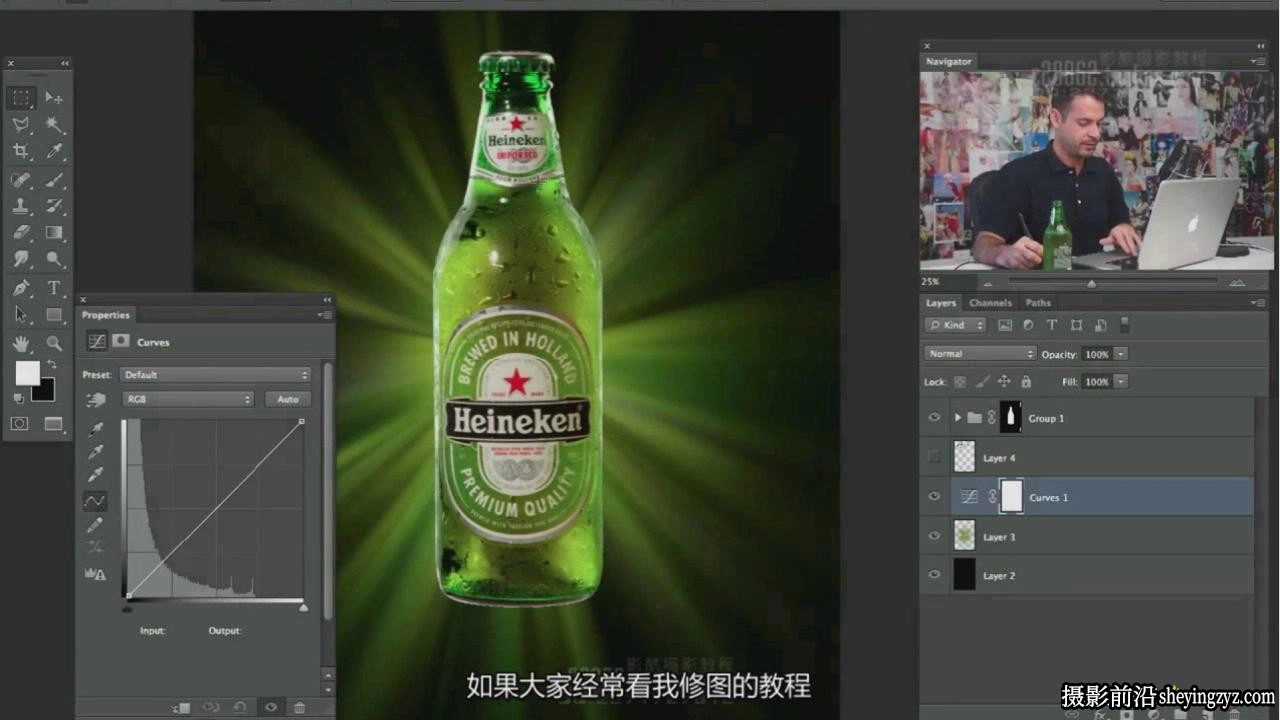Swap foreground and background colors
This screenshot has width=1280, height=720.
click(x=51, y=364)
